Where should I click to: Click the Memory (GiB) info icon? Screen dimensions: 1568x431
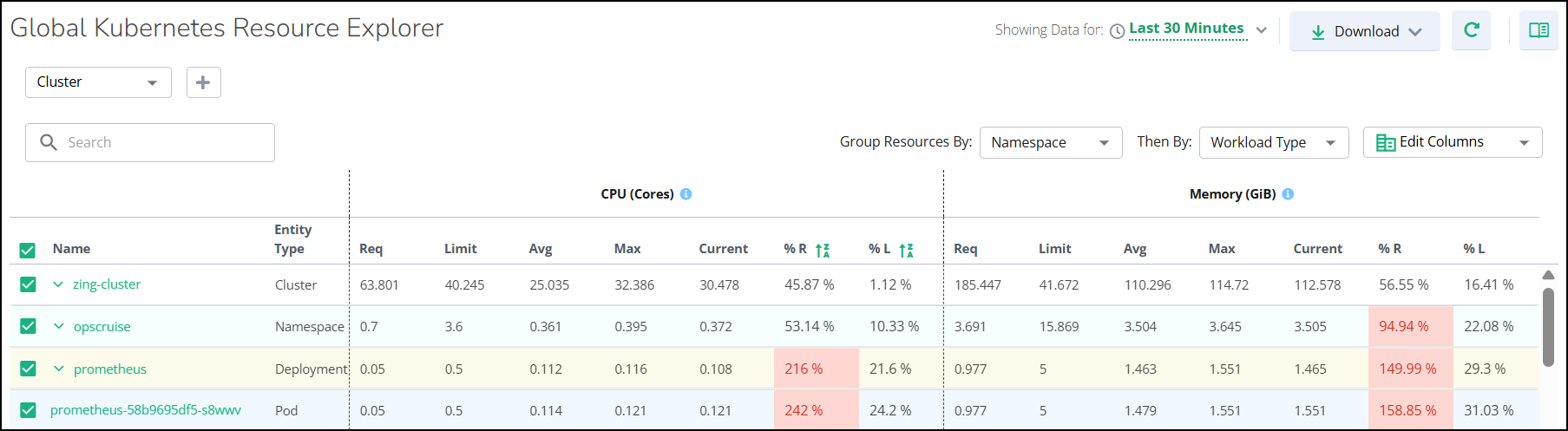(x=1288, y=194)
